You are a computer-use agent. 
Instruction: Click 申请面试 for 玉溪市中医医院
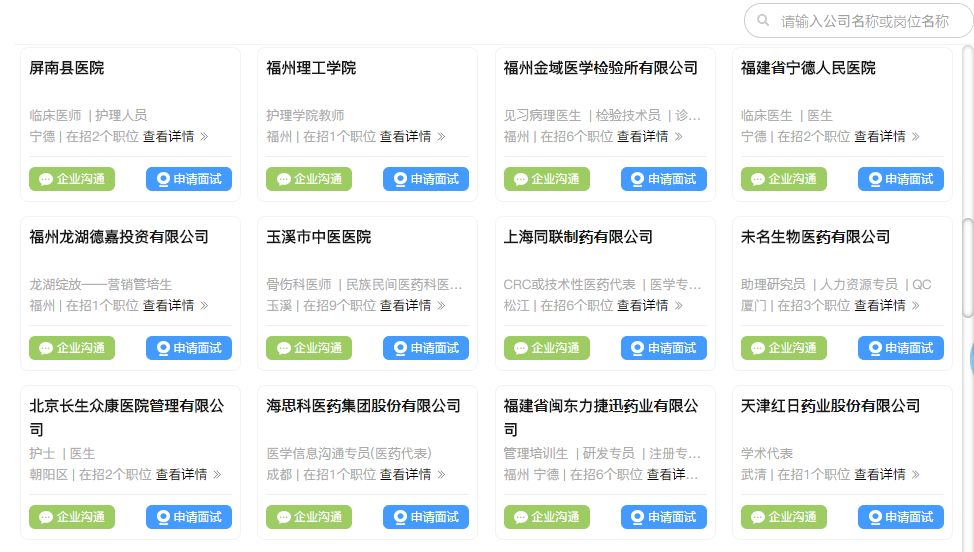pyautogui.click(x=426, y=348)
